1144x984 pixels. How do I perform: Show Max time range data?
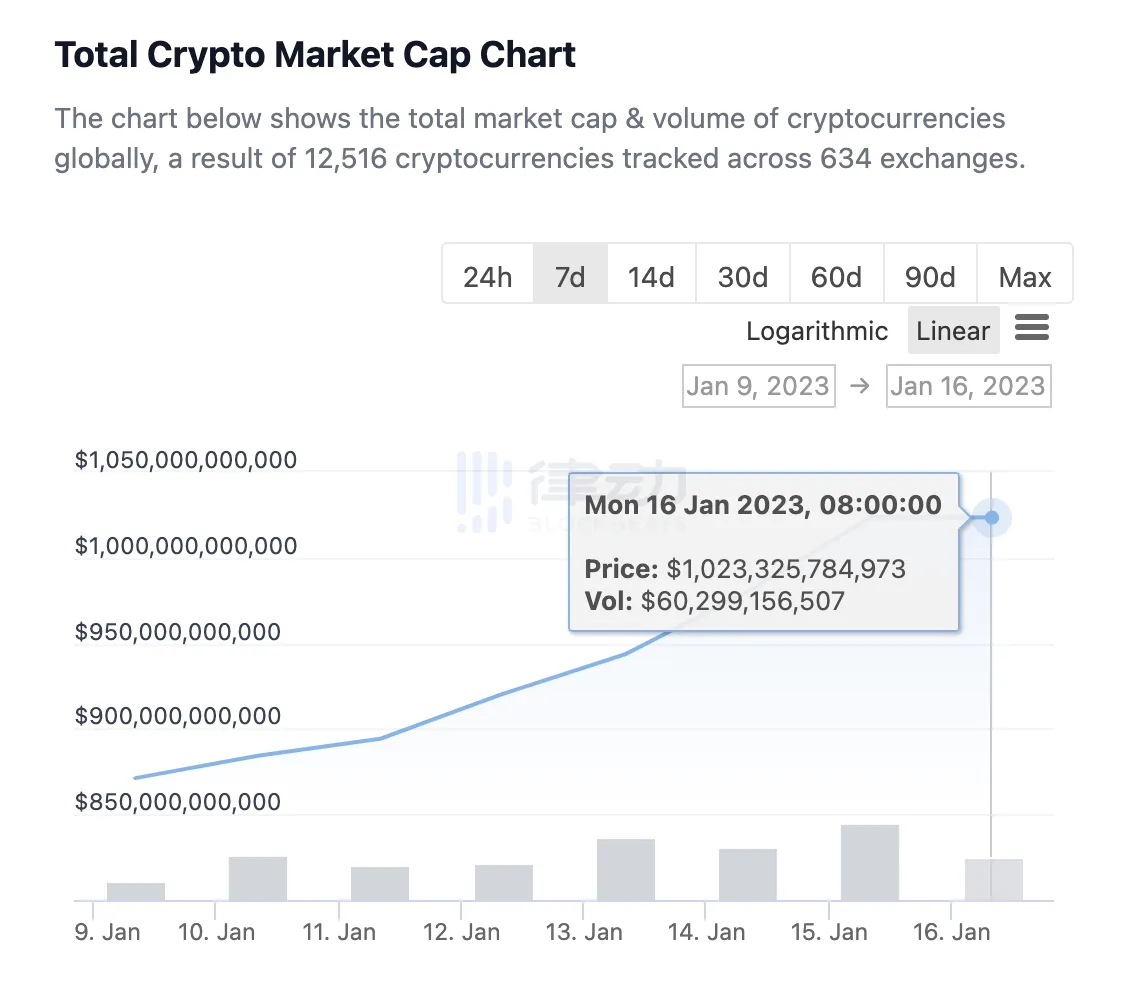coord(1025,276)
